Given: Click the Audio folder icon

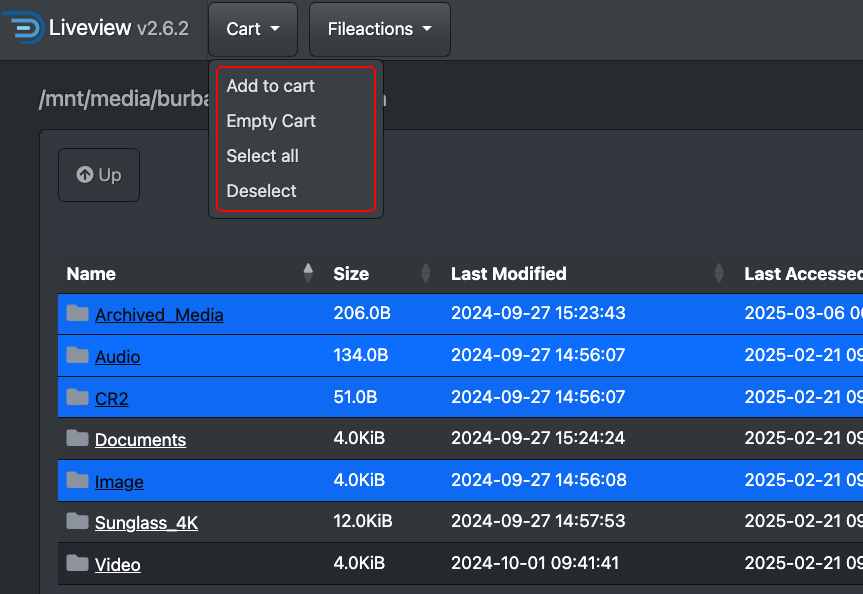Looking at the screenshot, I should pyautogui.click(x=78, y=356).
